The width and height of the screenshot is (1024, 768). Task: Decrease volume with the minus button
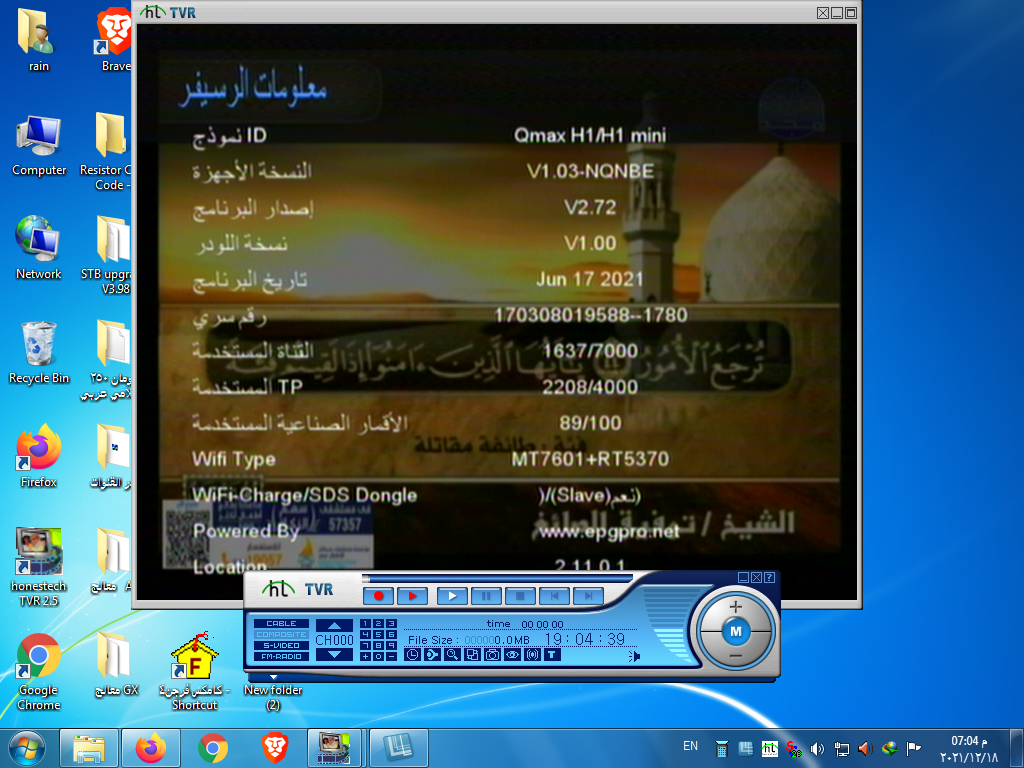point(736,656)
